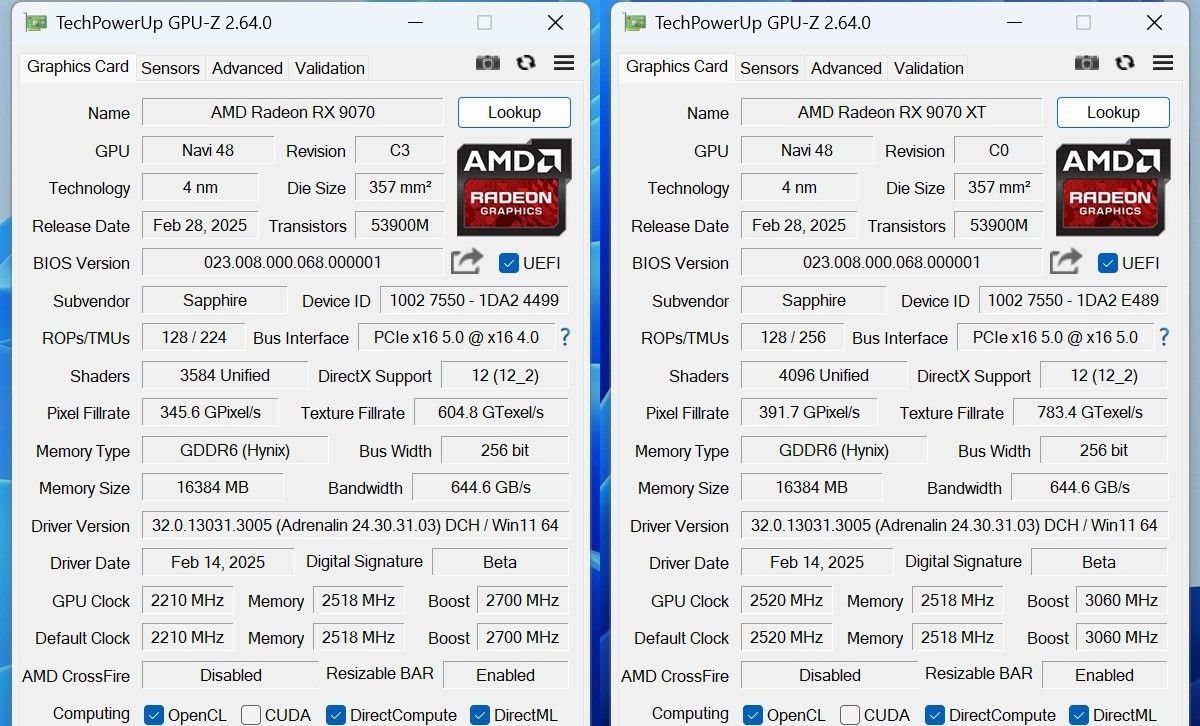Select Graphics Card tab in left window
1200x726 pixels.
point(78,66)
